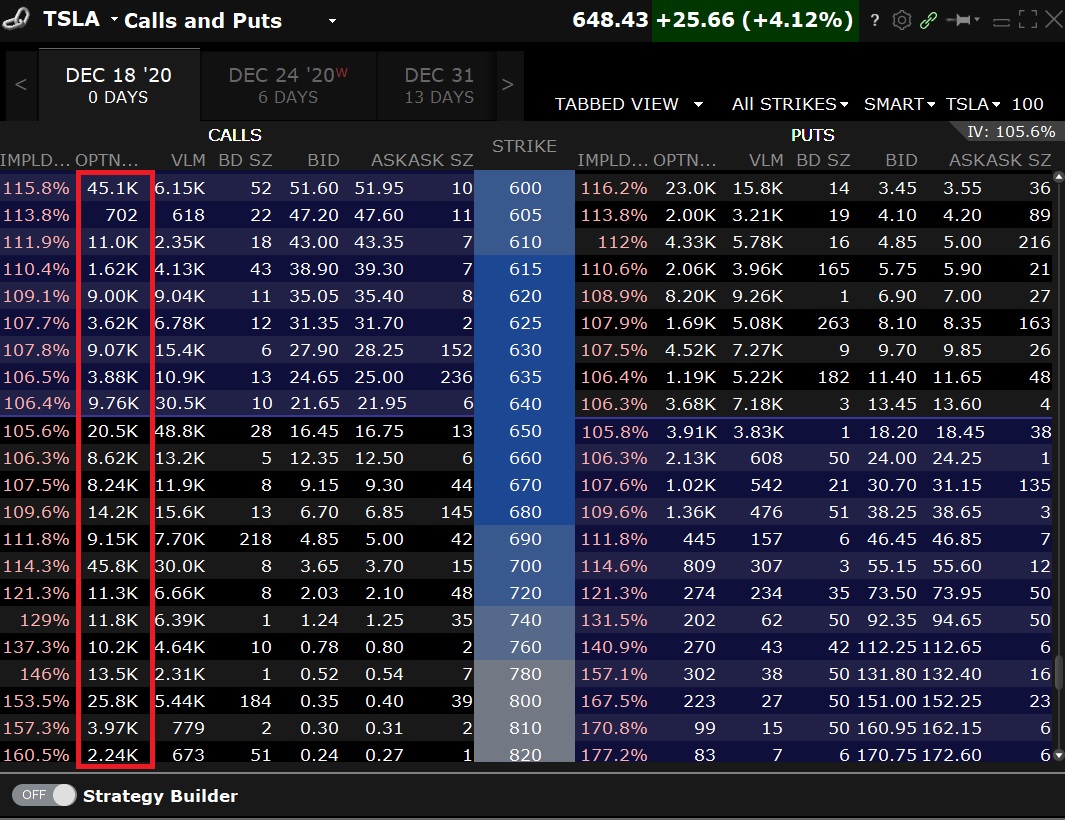Click the right arrow beside the expiration tabs
This screenshot has height=820, width=1065.
(507, 85)
